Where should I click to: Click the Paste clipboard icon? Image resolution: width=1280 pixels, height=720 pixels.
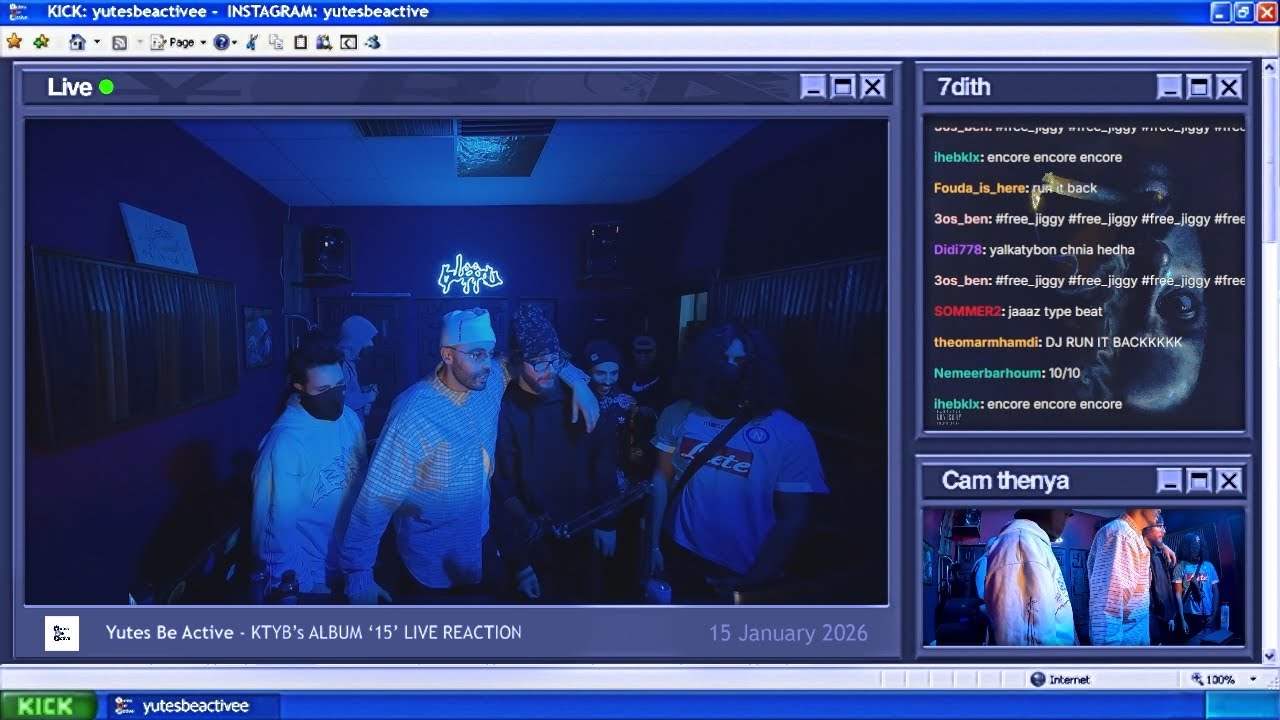tap(300, 42)
